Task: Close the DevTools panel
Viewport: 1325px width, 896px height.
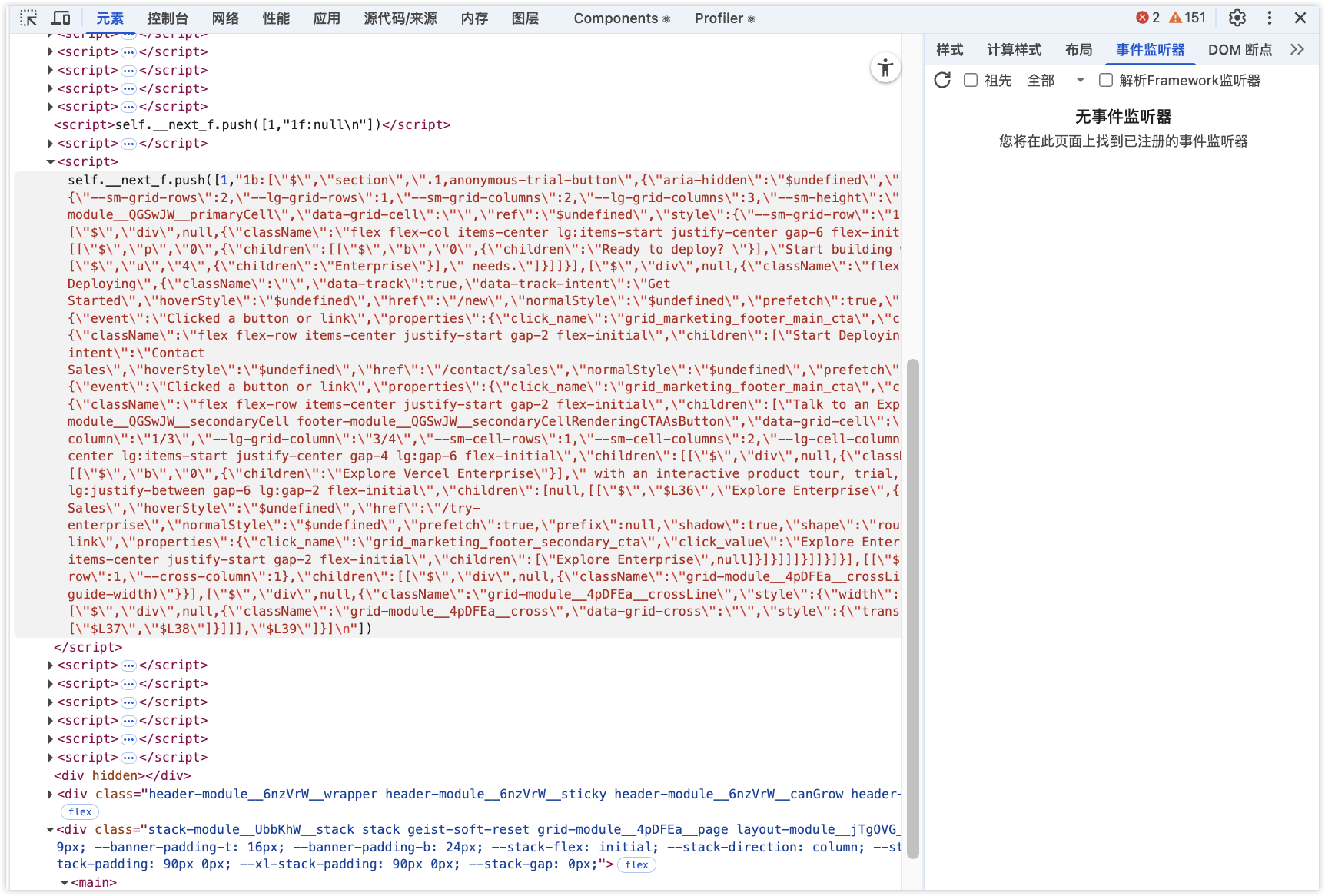Action: click(1300, 18)
